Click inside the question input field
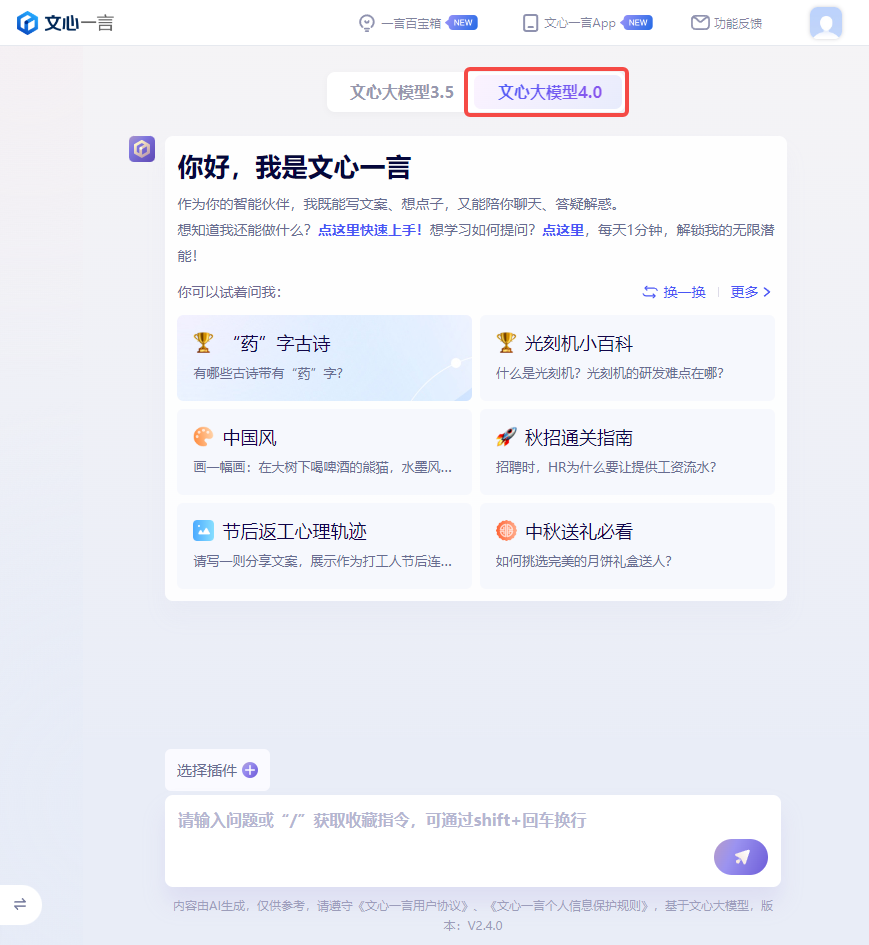869x945 pixels. (440, 841)
